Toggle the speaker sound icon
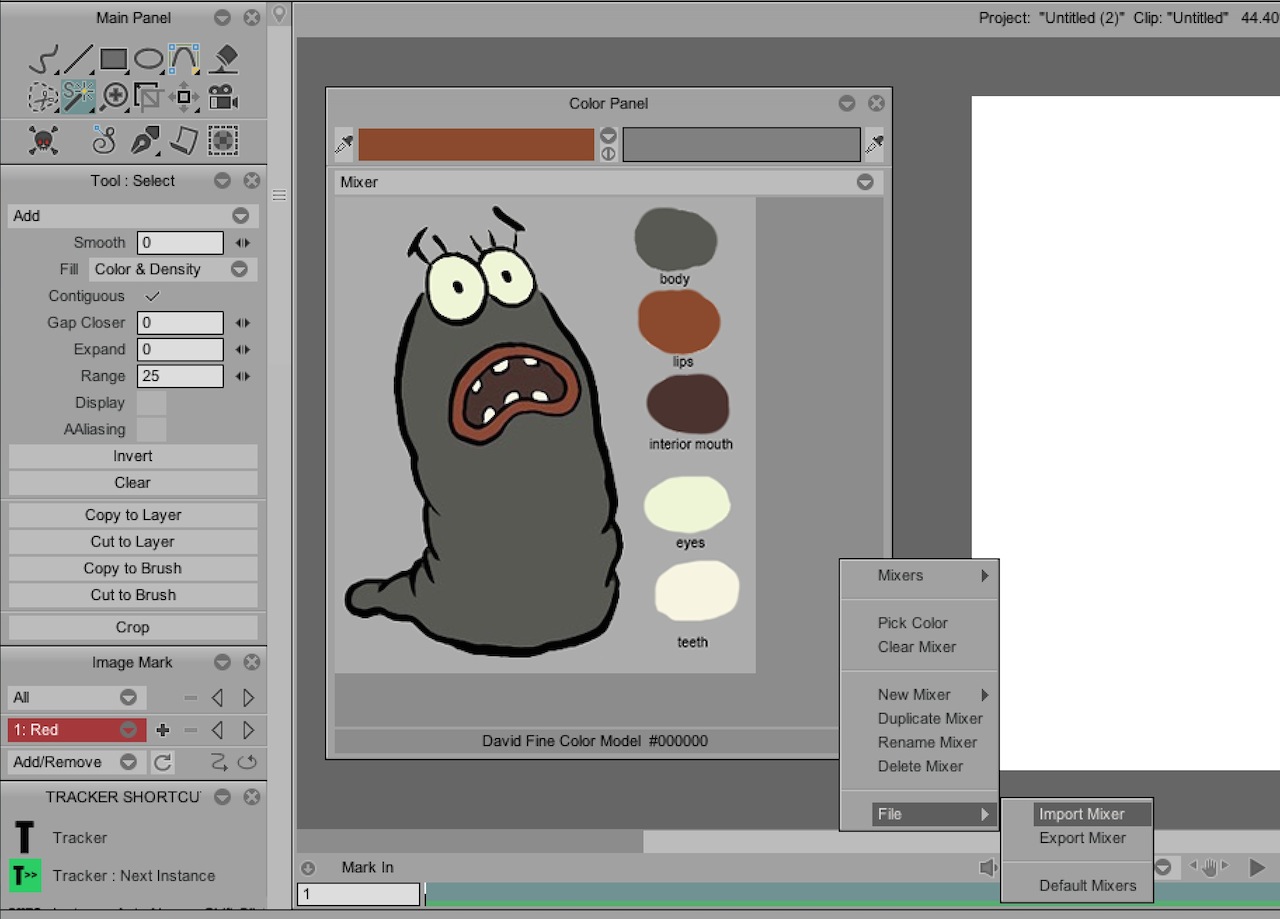Viewport: 1280px width, 919px height. pyautogui.click(x=988, y=867)
